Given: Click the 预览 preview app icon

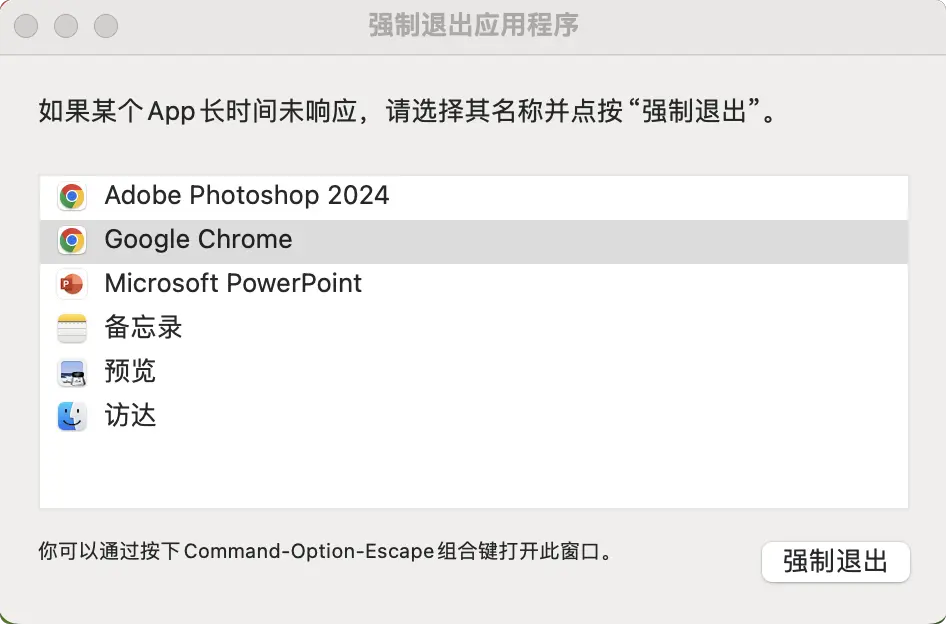Looking at the screenshot, I should [x=71, y=372].
